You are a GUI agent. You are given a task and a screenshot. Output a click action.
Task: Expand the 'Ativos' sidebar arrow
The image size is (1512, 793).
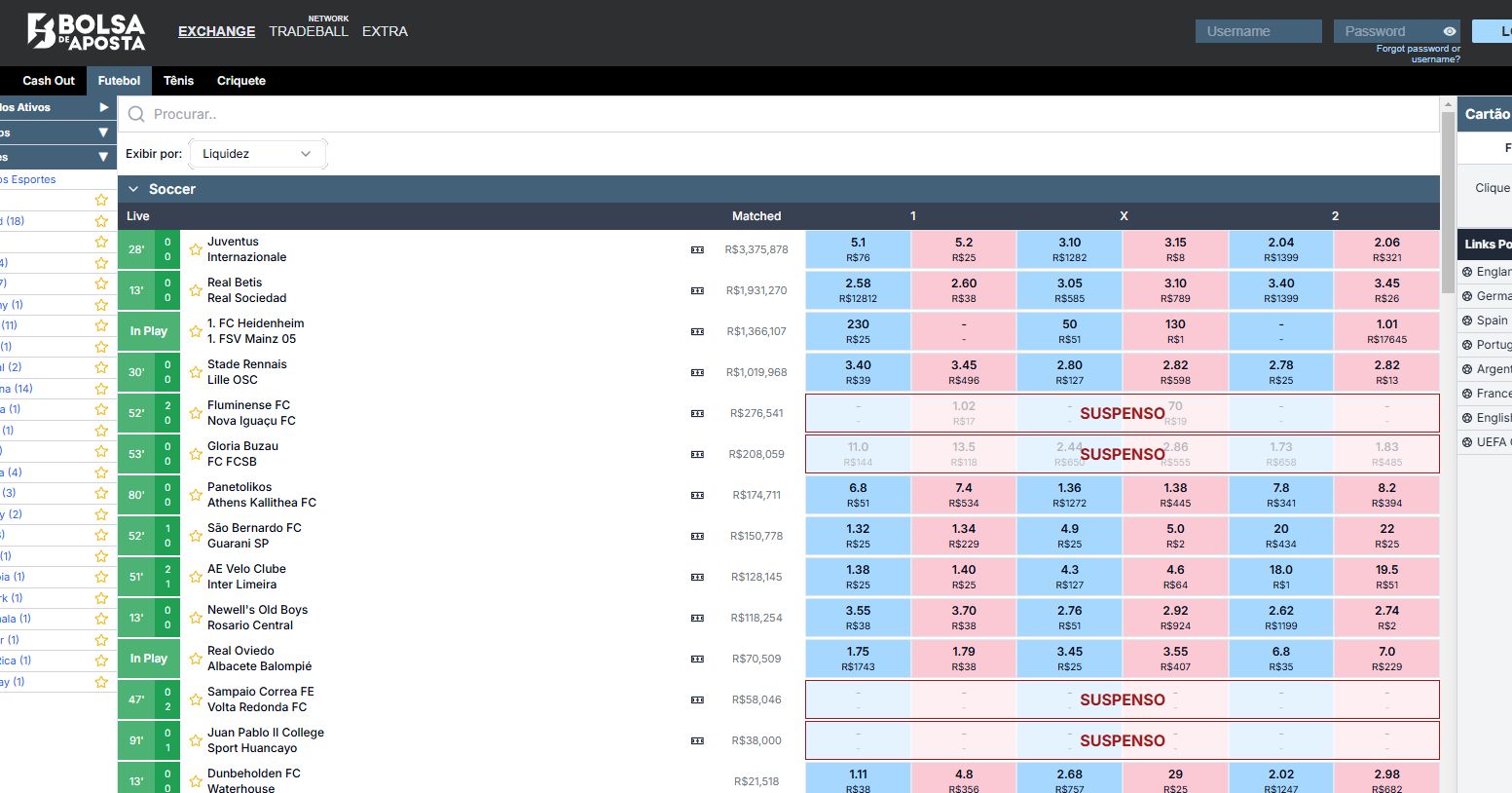pyautogui.click(x=103, y=107)
